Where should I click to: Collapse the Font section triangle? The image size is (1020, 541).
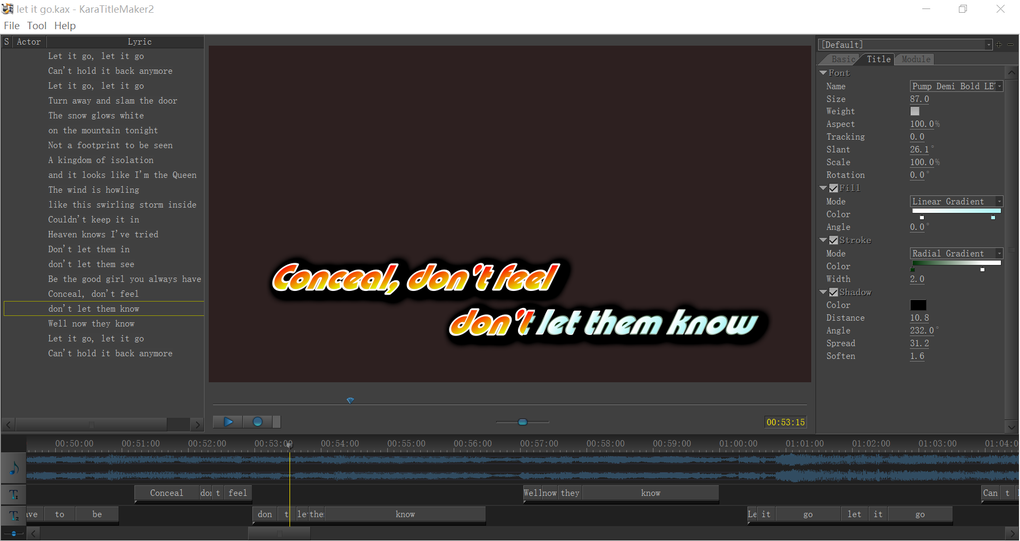[823, 73]
